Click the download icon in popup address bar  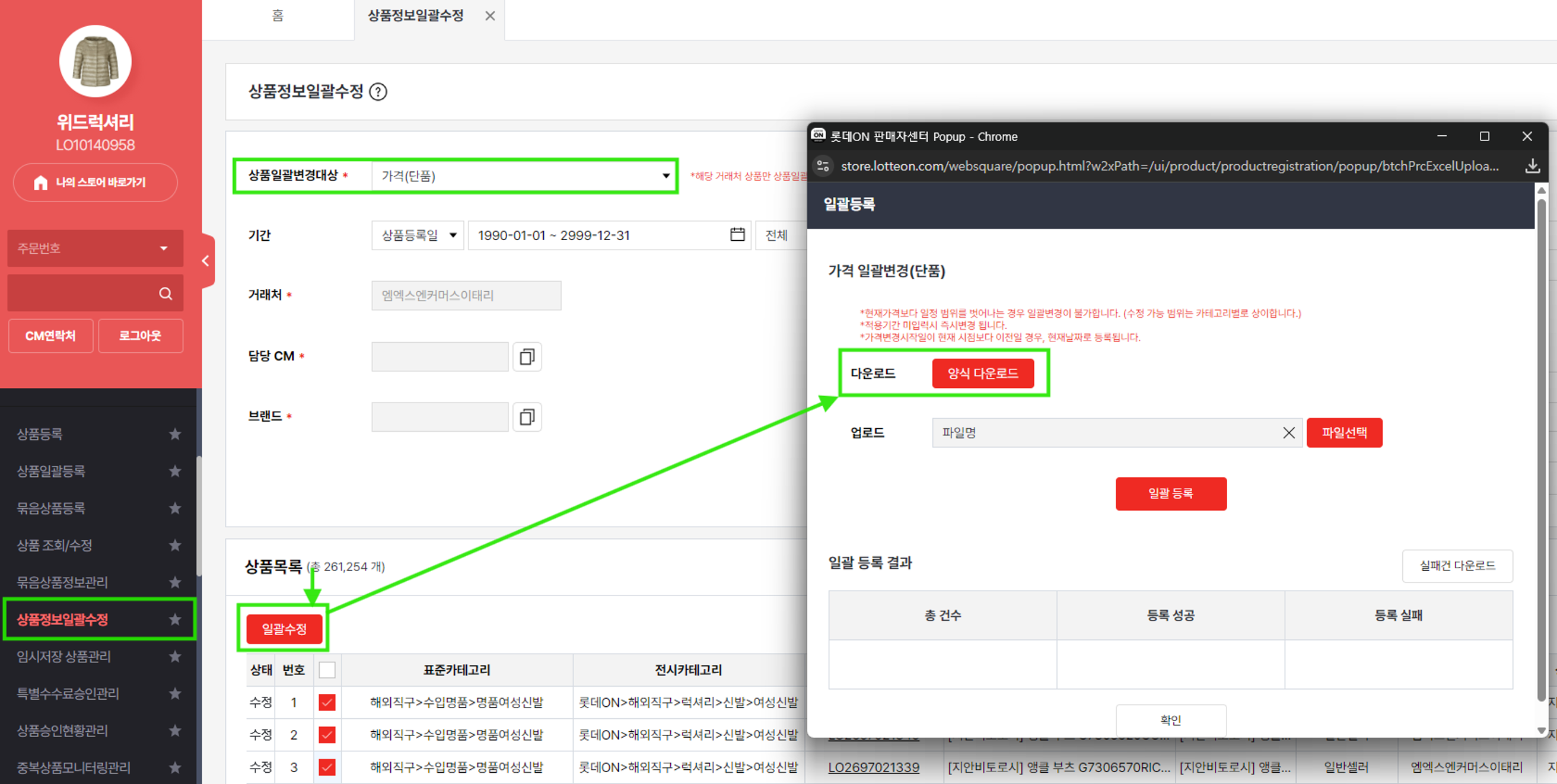click(x=1532, y=165)
